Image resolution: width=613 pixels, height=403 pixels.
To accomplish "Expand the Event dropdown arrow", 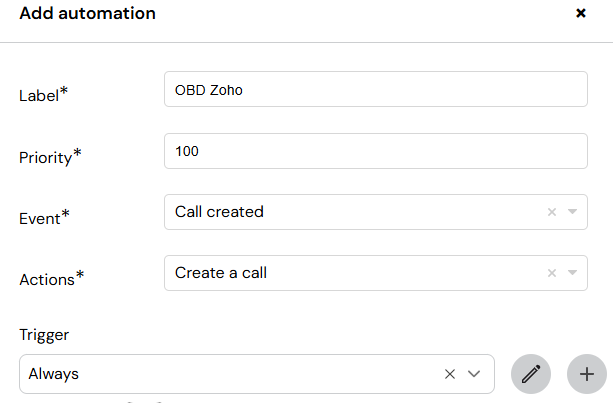I will (x=572, y=212).
